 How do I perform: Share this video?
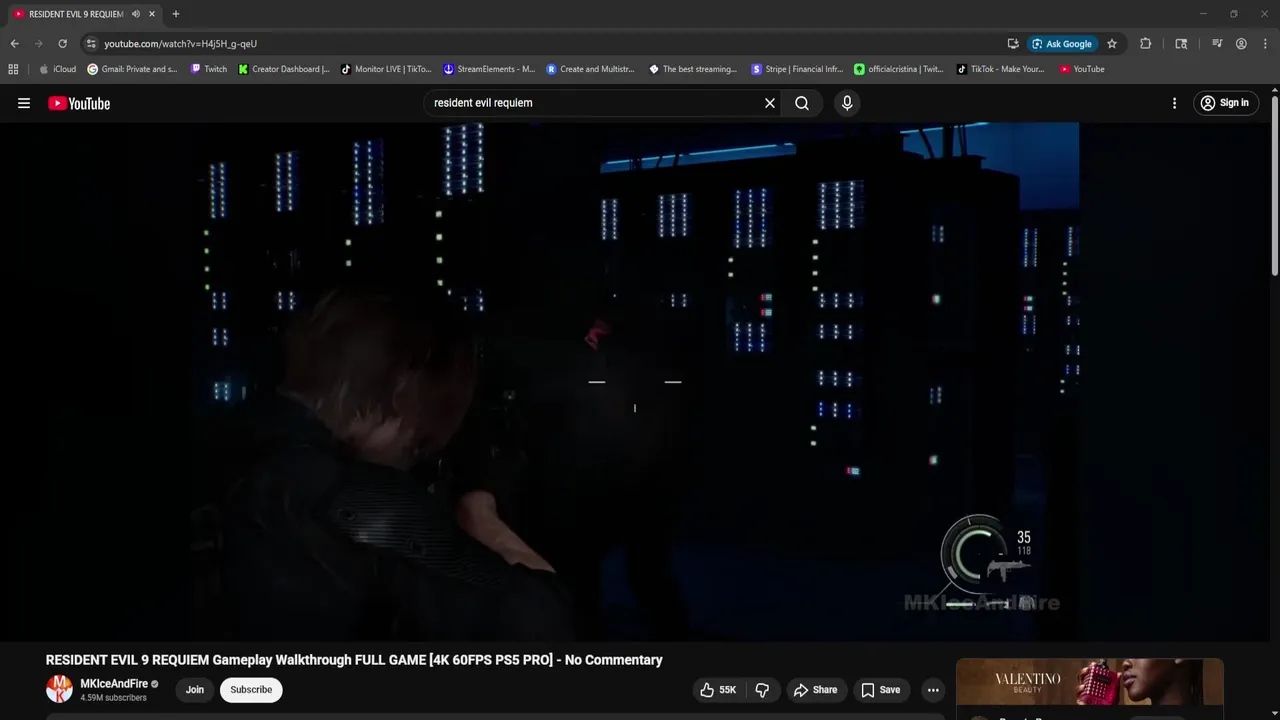tap(815, 690)
